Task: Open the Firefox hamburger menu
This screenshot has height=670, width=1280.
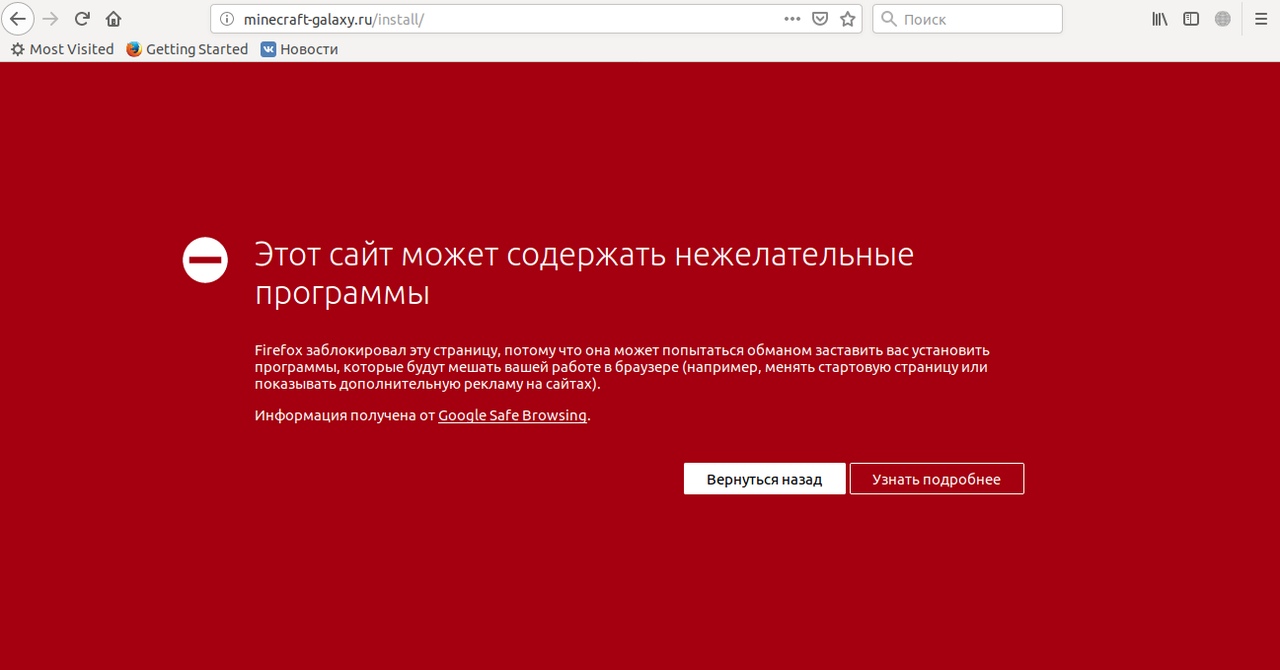Action: 1260,19
